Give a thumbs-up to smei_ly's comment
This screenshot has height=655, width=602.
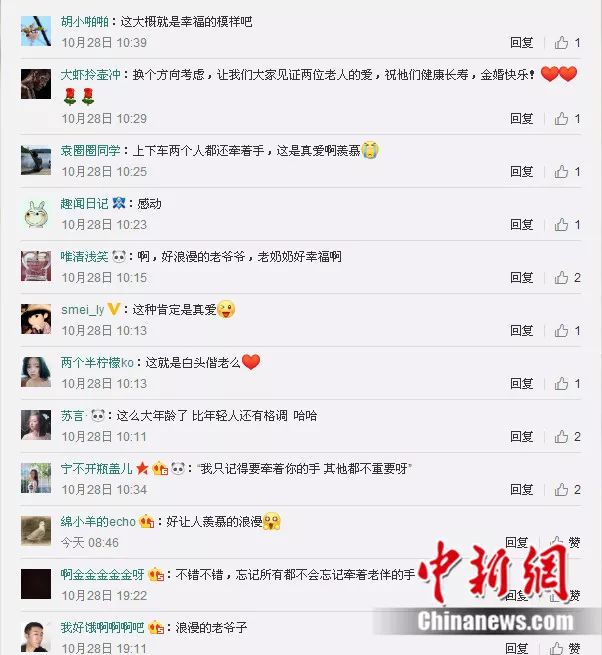tap(561, 331)
